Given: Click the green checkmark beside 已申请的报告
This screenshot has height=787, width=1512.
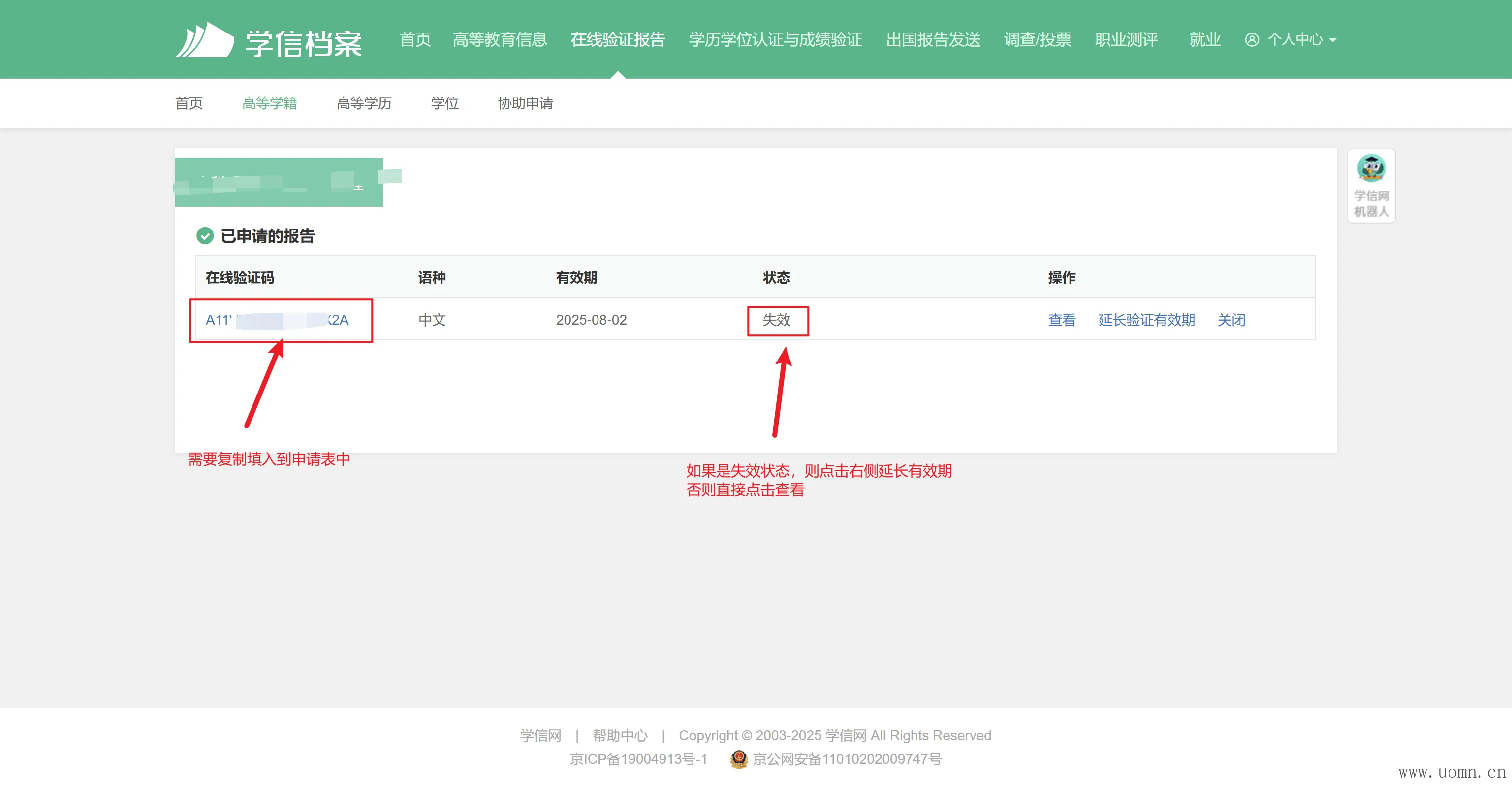Looking at the screenshot, I should (204, 236).
